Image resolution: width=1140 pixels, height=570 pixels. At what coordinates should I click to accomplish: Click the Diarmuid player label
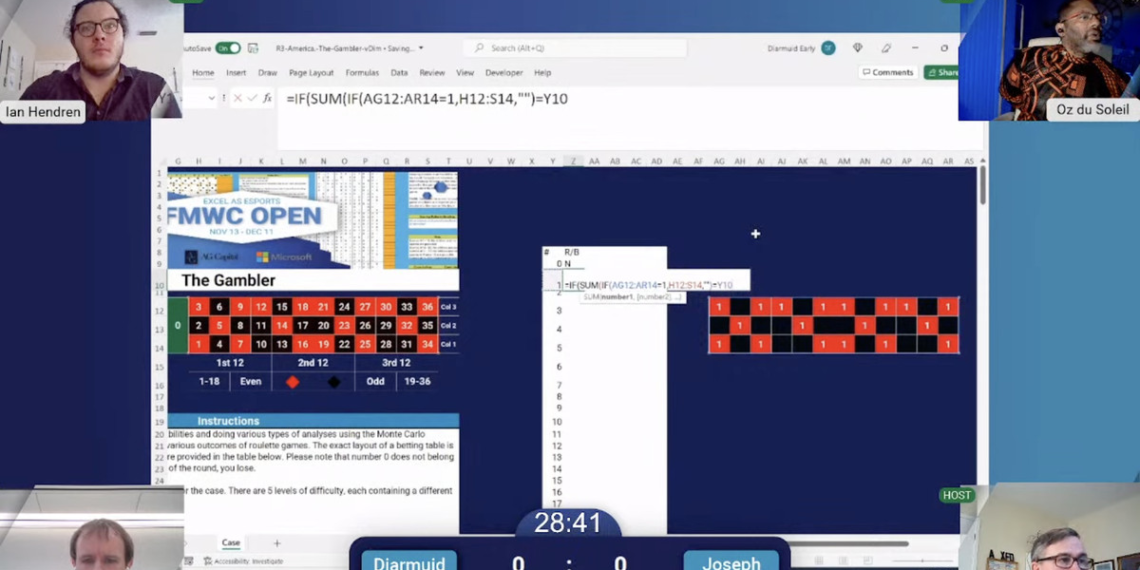coord(409,563)
